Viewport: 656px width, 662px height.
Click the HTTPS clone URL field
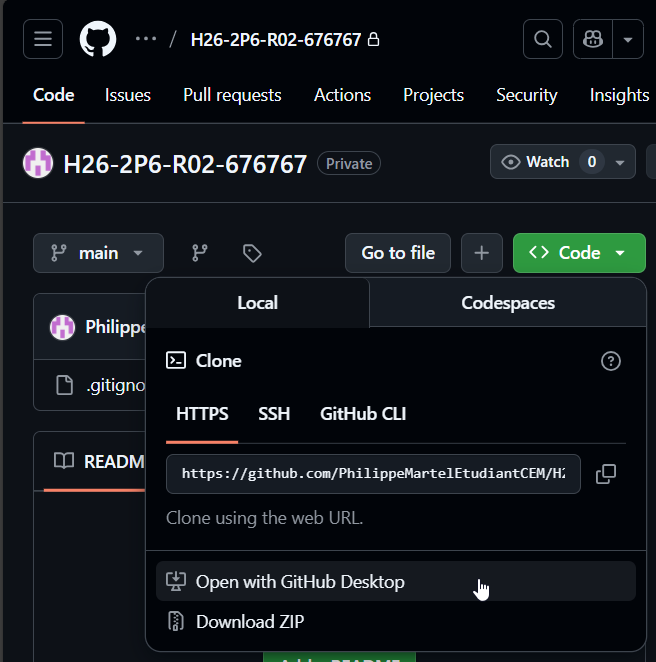(373, 474)
